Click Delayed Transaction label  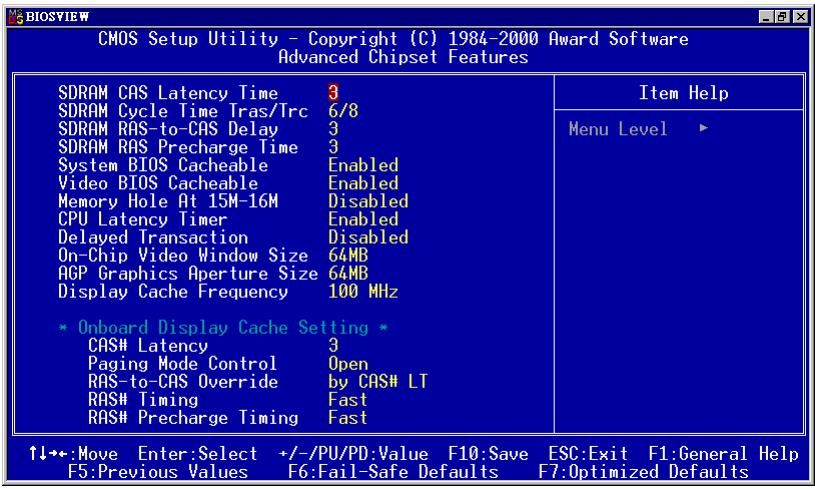pos(153,237)
